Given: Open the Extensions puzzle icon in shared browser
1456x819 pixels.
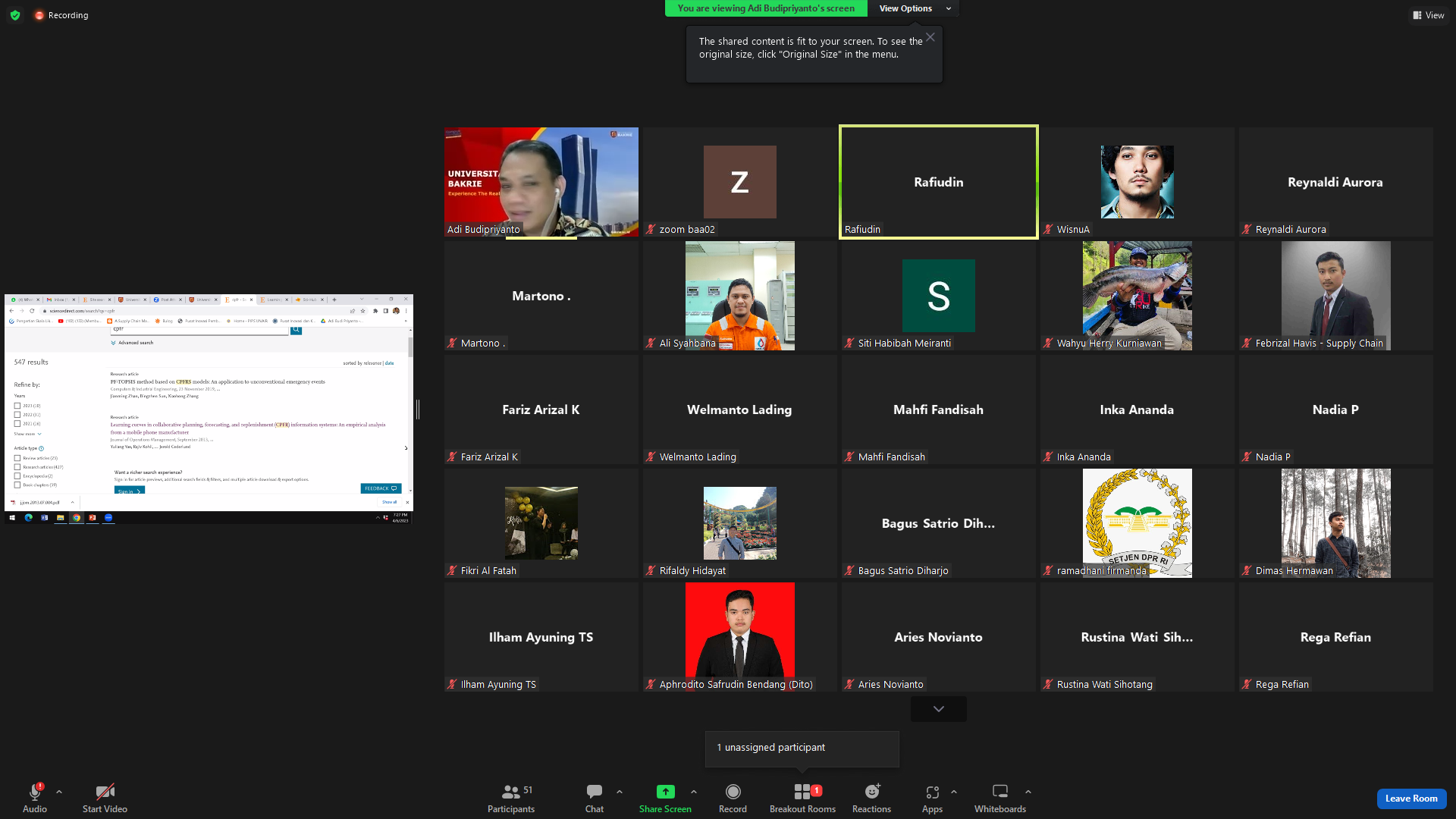Looking at the screenshot, I should pyautogui.click(x=375, y=311).
